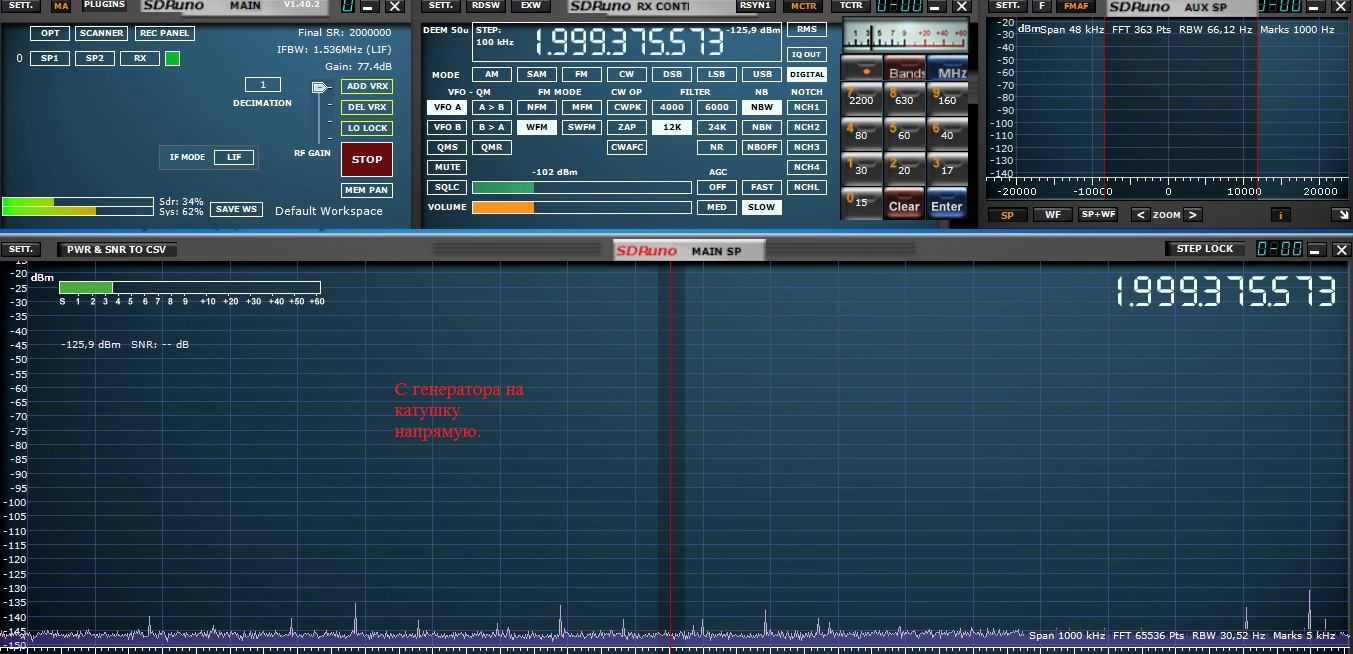The image size is (1353, 654).
Task: Click the Enter key on the keypad
Action: tap(946, 204)
